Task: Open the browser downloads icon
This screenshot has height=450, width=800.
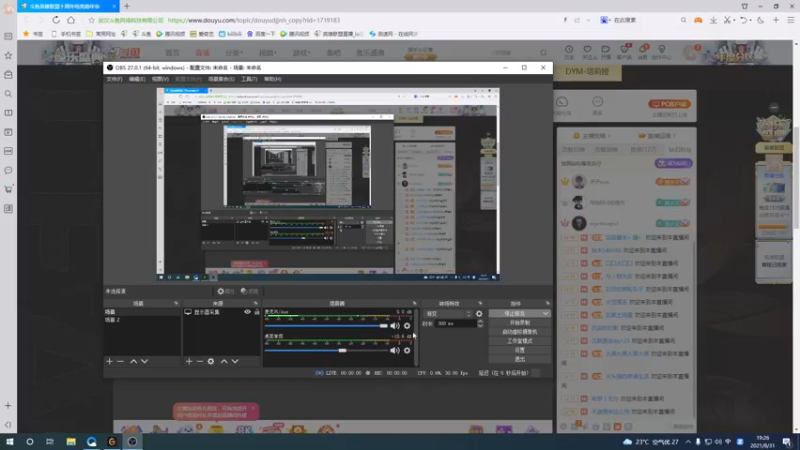Action: point(713,20)
